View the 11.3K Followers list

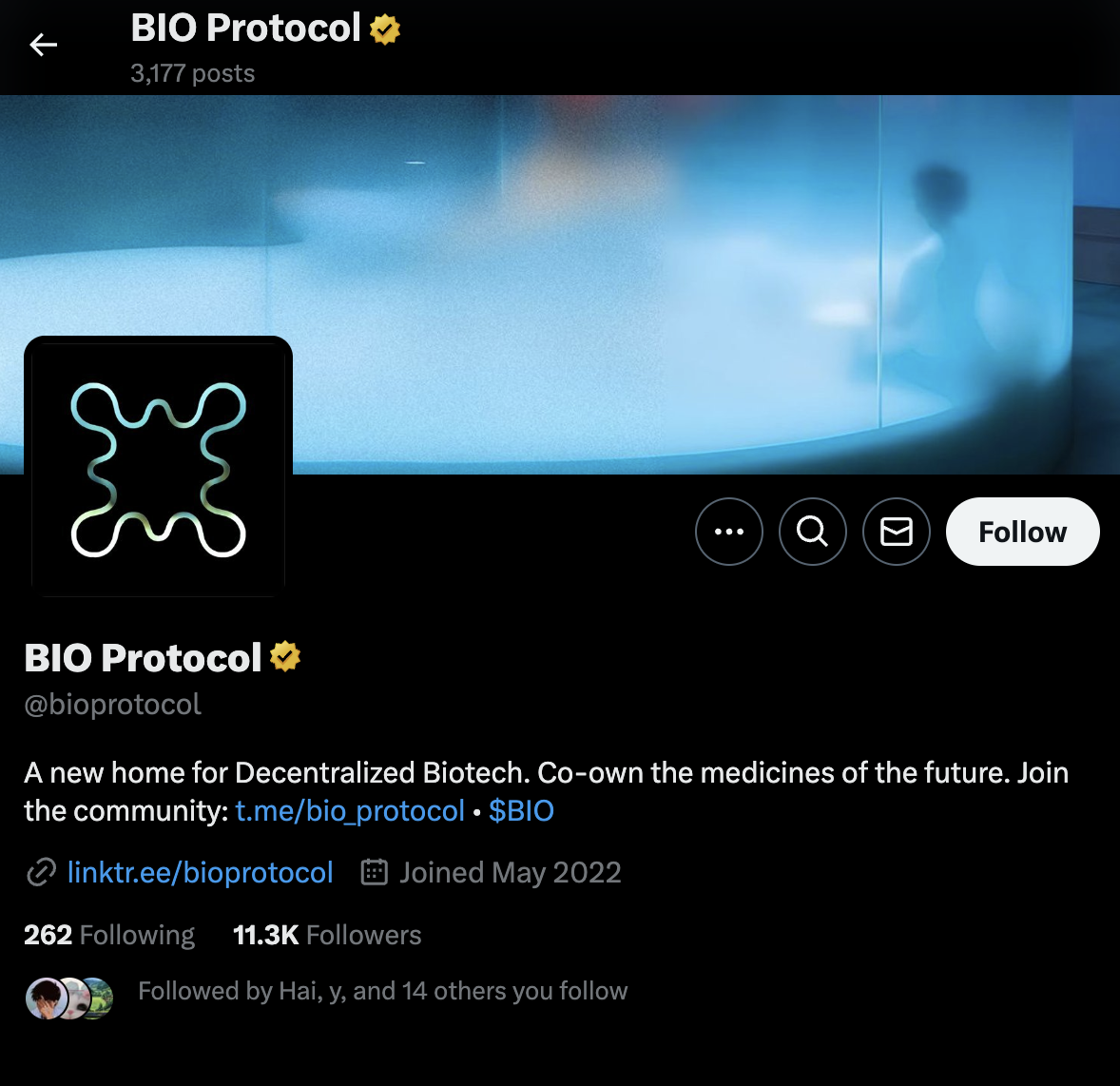[327, 935]
